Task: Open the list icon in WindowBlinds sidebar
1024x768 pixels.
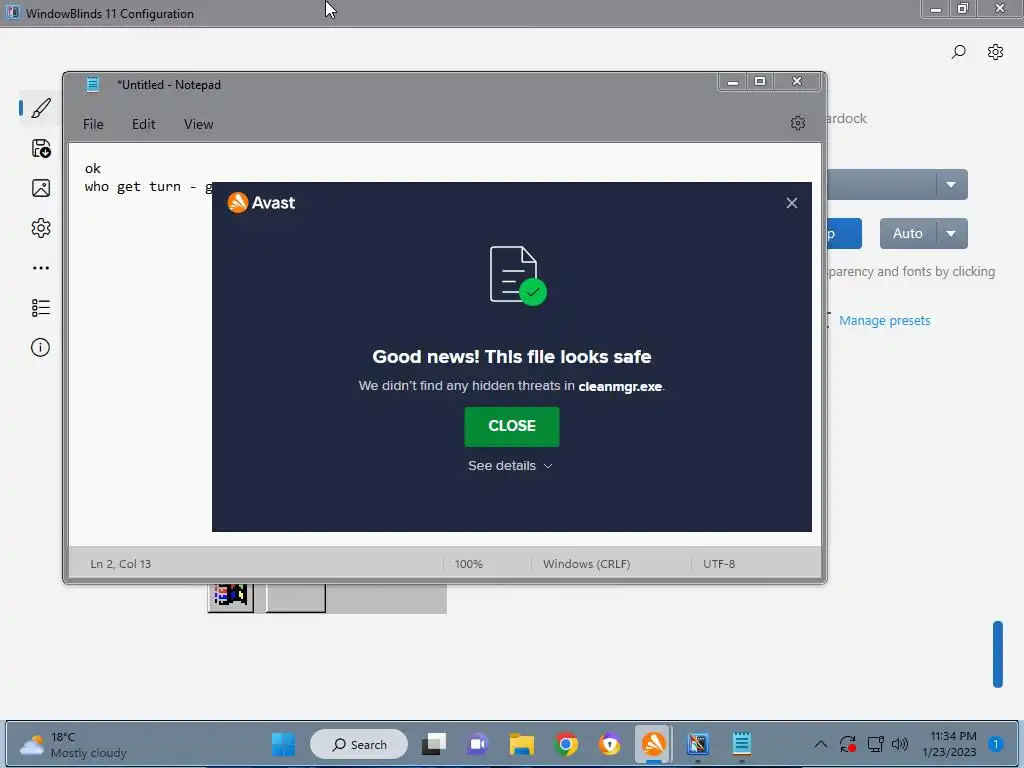Action: [40, 308]
